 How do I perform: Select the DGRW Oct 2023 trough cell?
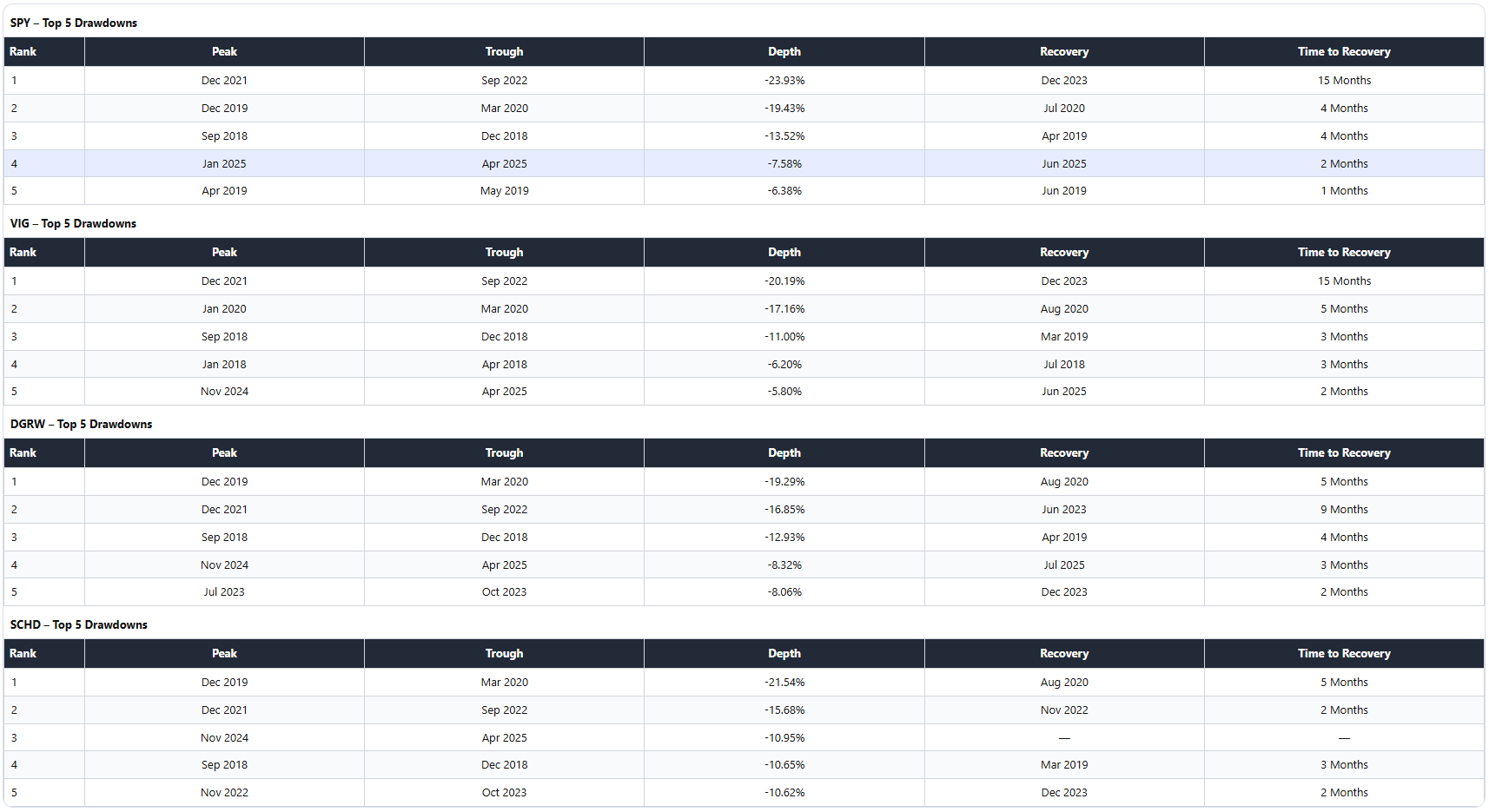(x=504, y=592)
